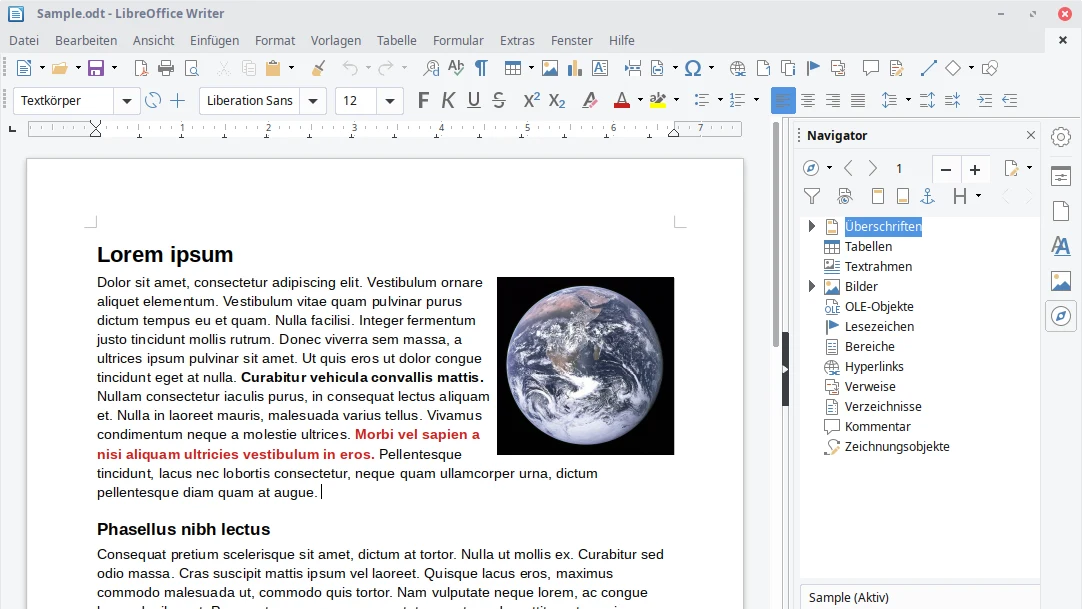Expand the Bilder tree node
Screen dimensions: 1082x609
click(x=812, y=286)
